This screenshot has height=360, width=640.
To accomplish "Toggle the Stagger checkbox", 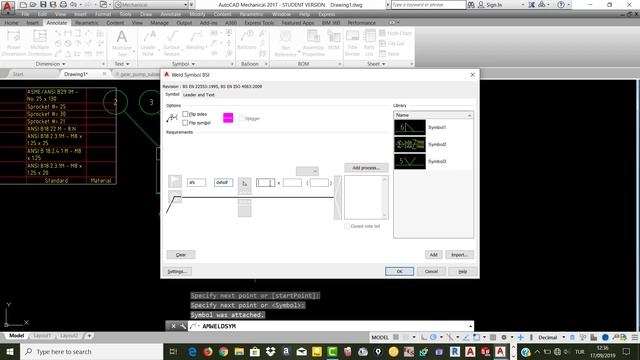I will (241, 118).
